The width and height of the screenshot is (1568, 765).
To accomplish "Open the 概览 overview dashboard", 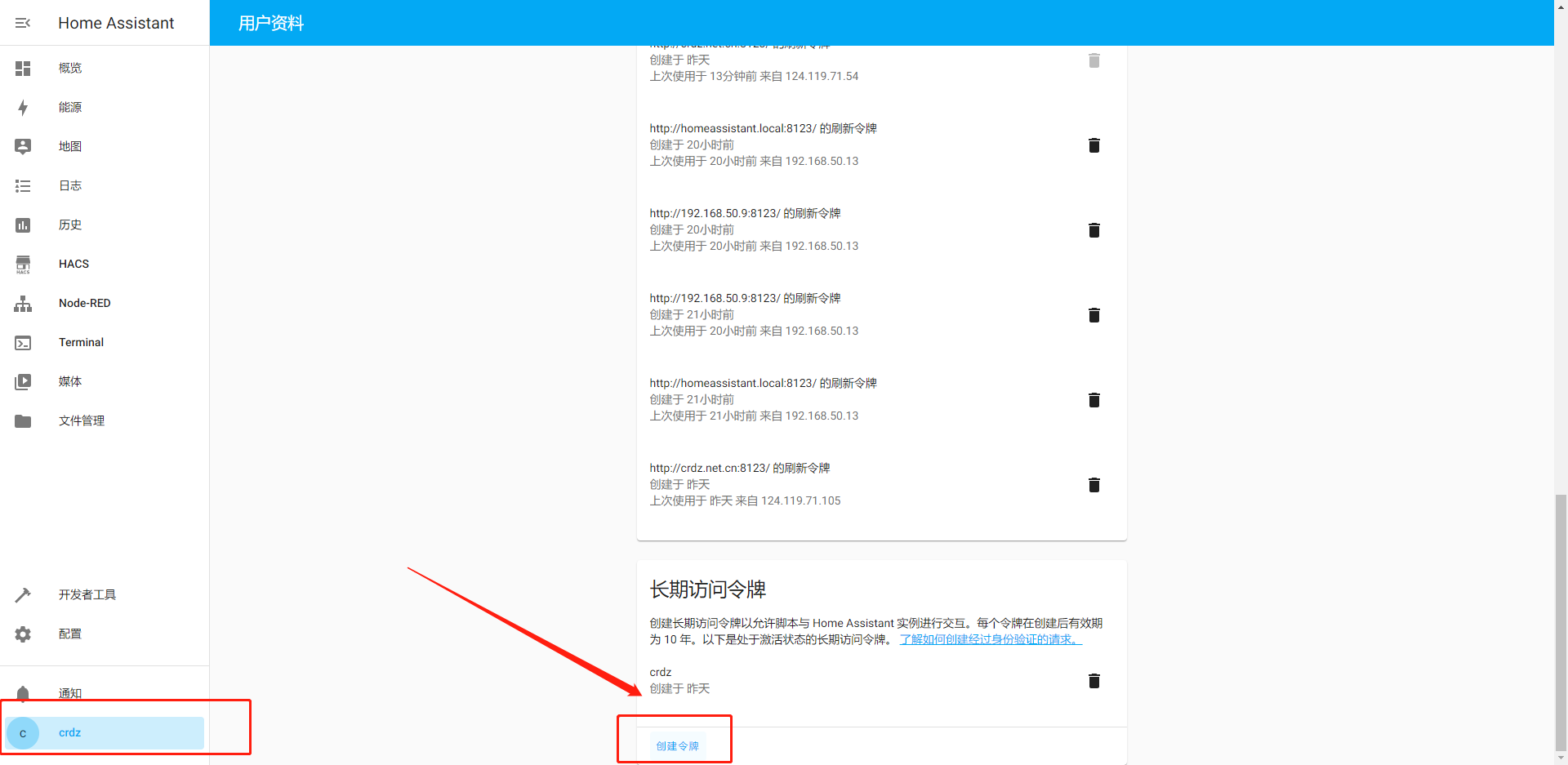I will pyautogui.click(x=70, y=68).
